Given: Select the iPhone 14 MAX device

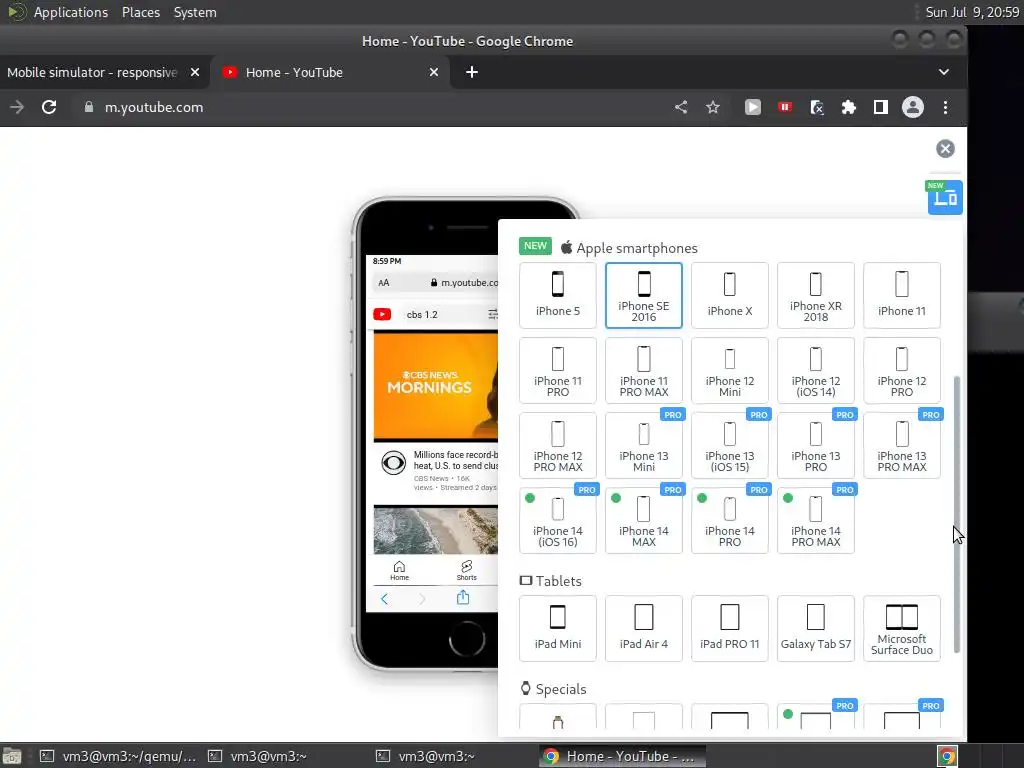Looking at the screenshot, I should point(644,520).
